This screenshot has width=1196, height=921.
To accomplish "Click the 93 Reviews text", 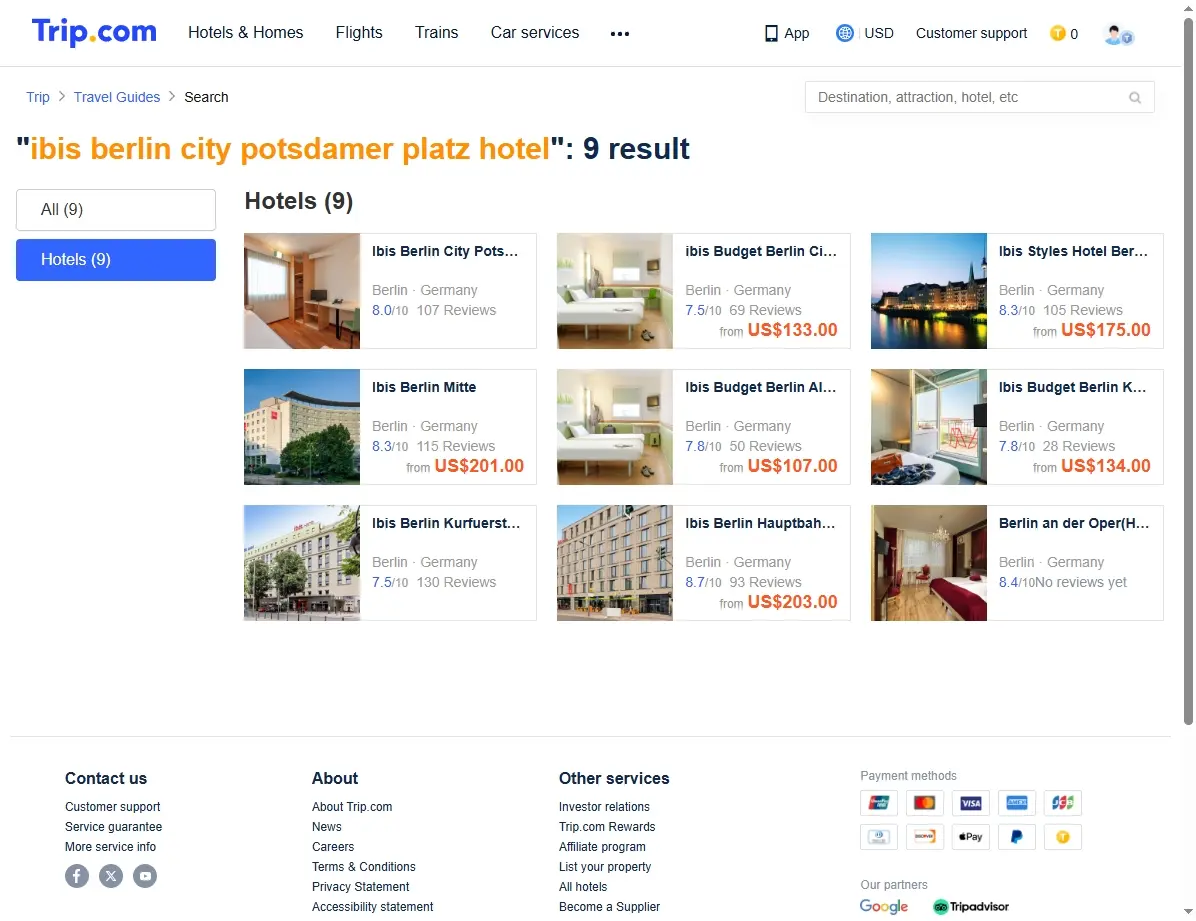I will (765, 582).
